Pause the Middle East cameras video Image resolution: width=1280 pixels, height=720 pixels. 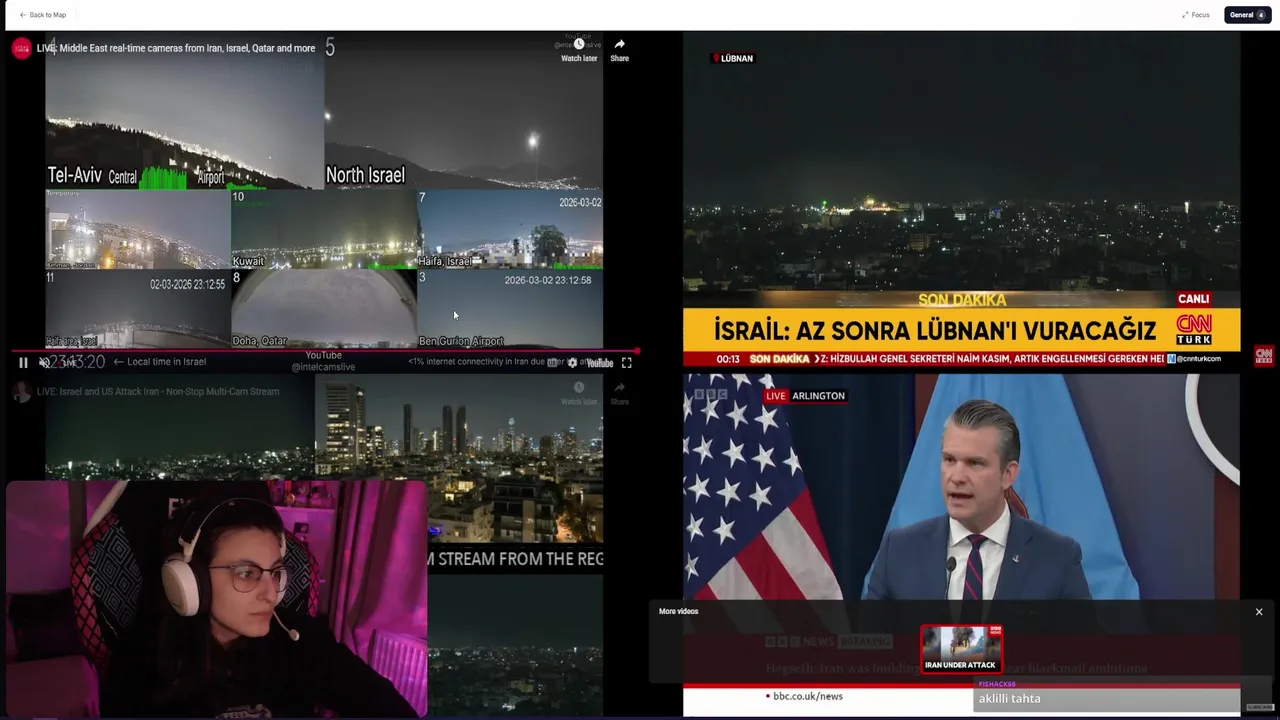click(x=23, y=363)
